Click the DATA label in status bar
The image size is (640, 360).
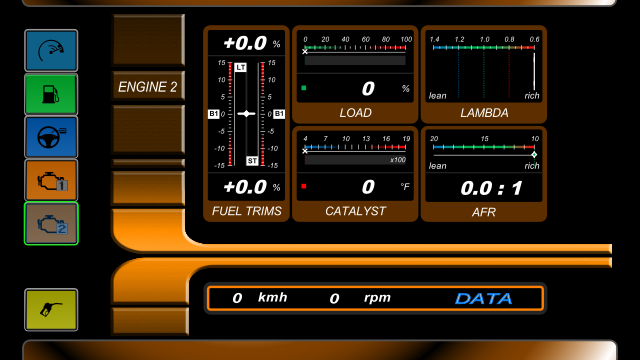coord(484,299)
